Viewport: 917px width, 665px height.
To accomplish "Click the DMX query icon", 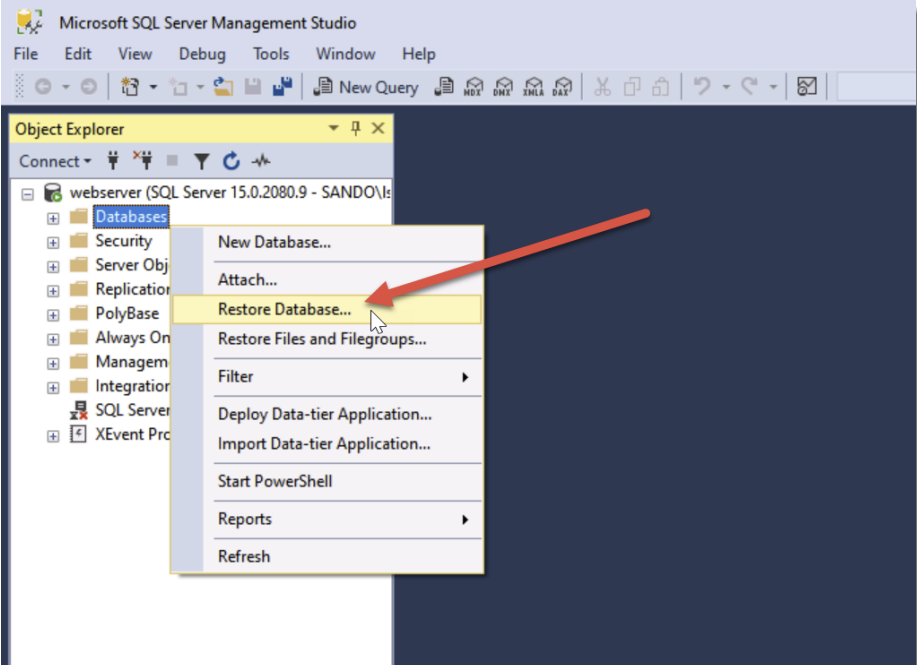I will [503, 87].
